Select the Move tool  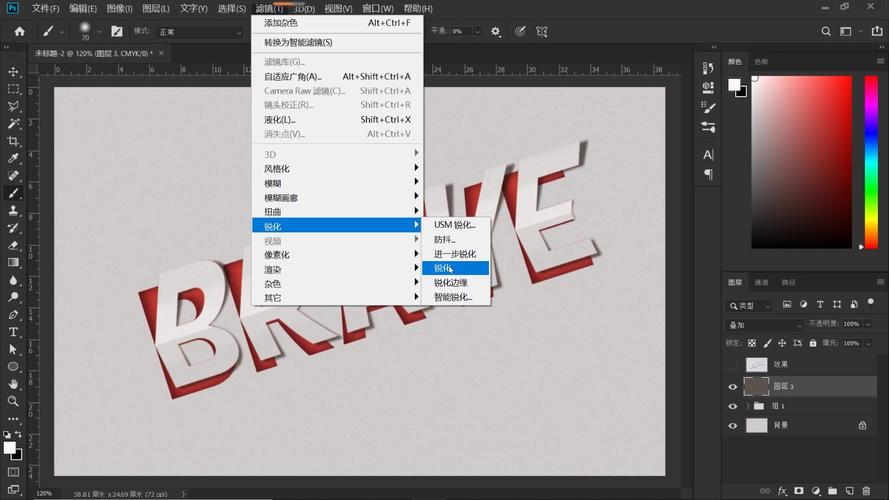13,72
